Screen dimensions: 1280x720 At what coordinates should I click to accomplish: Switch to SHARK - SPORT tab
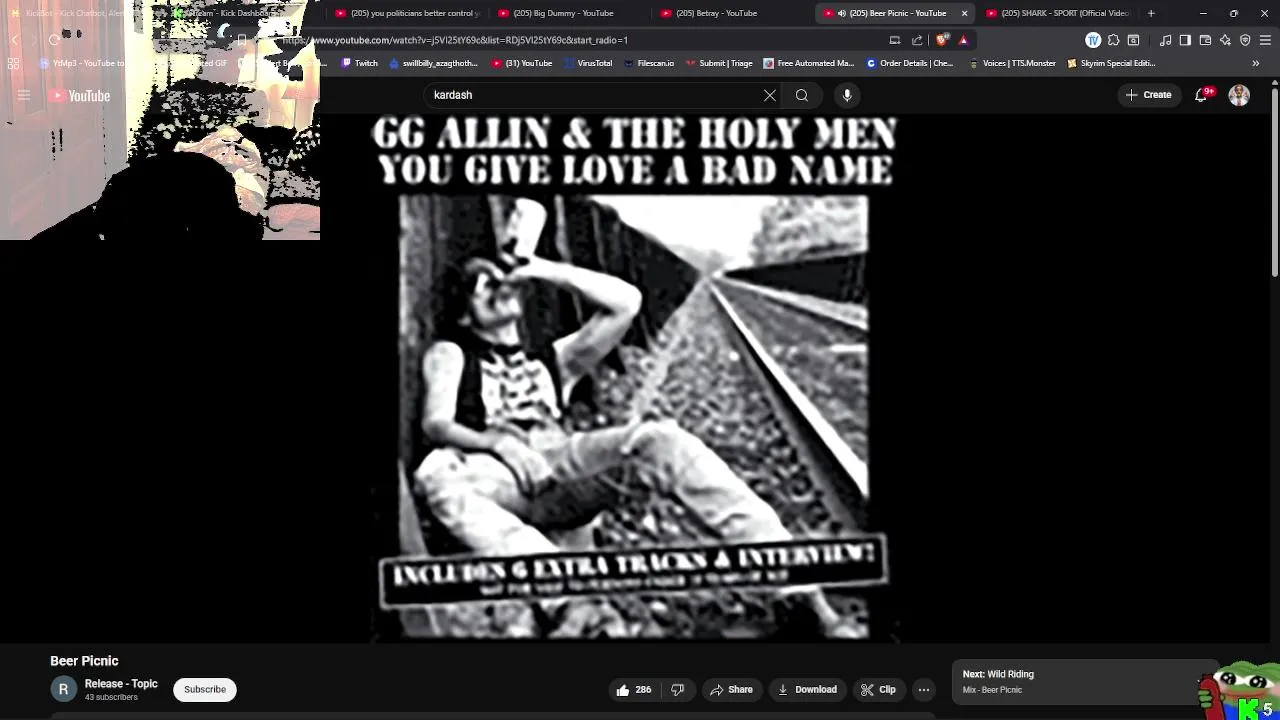point(1058,13)
